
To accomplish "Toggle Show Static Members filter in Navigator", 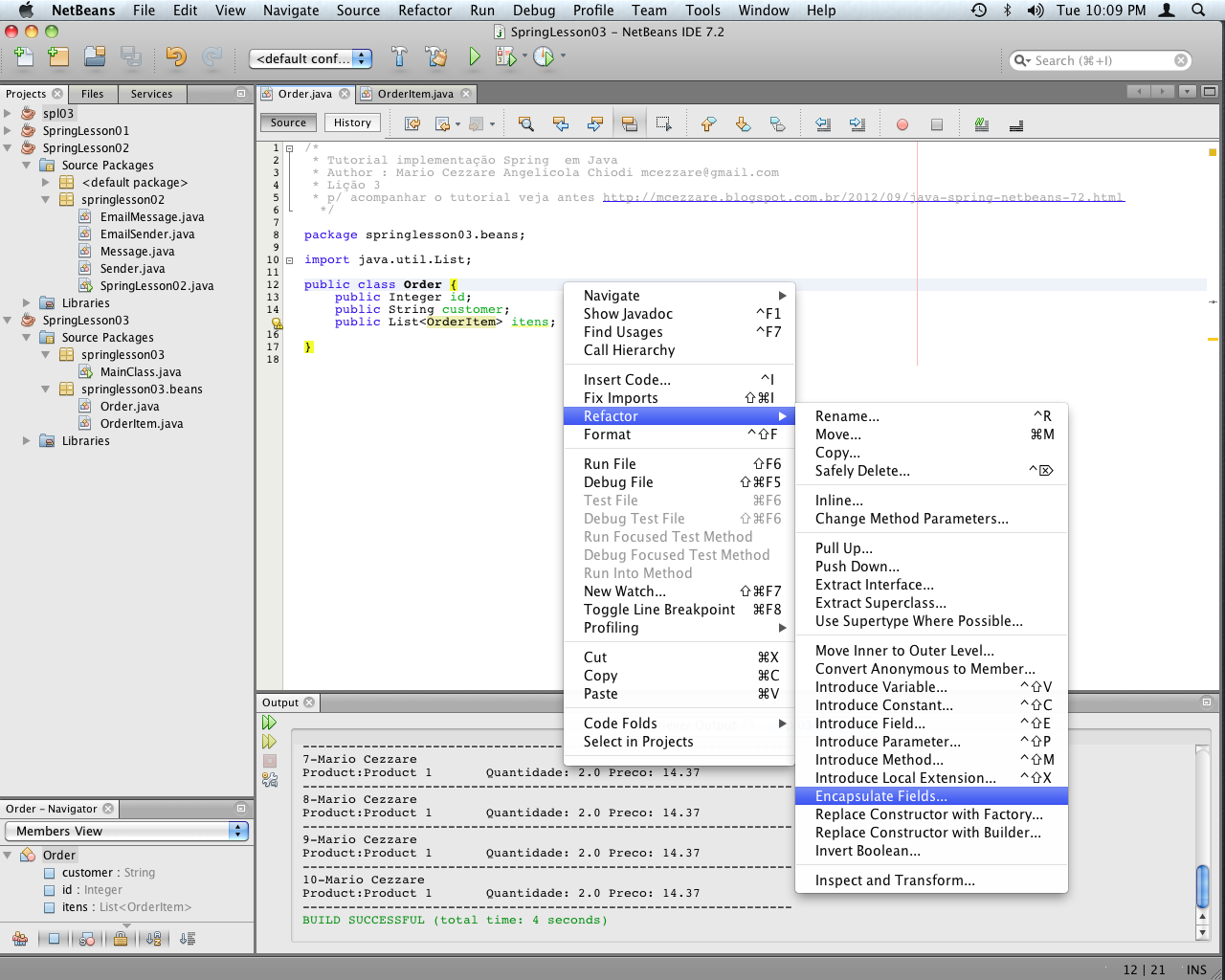I will (87, 939).
